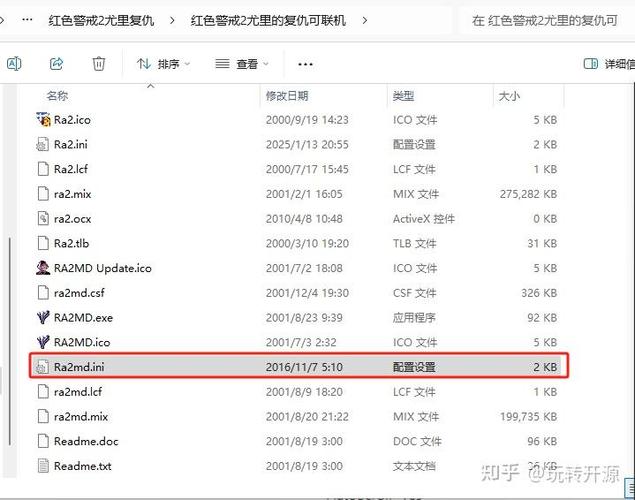
Task: Click the size 275,282 KB
Action: 528,194
